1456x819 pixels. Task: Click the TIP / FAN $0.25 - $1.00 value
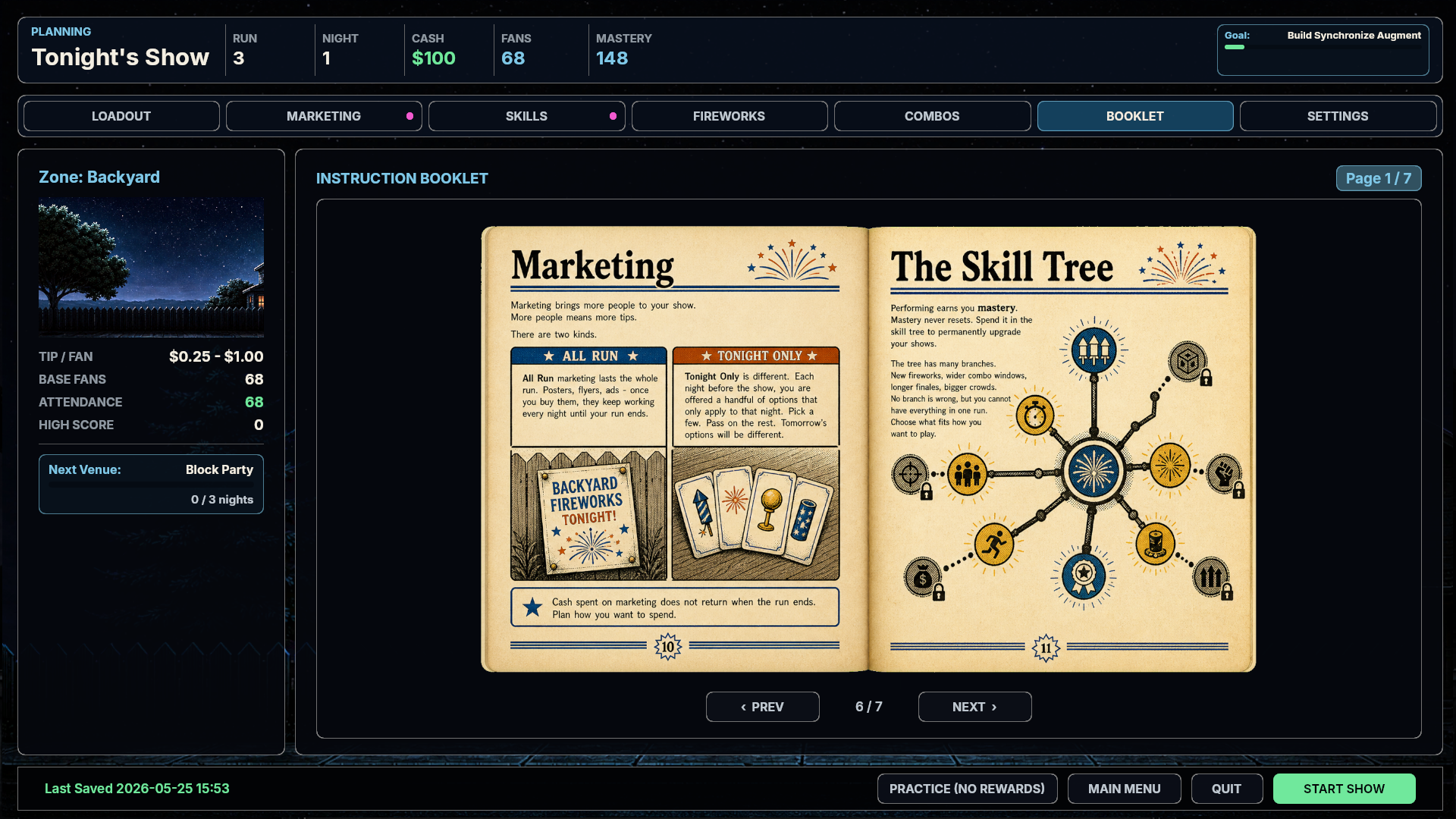point(216,356)
